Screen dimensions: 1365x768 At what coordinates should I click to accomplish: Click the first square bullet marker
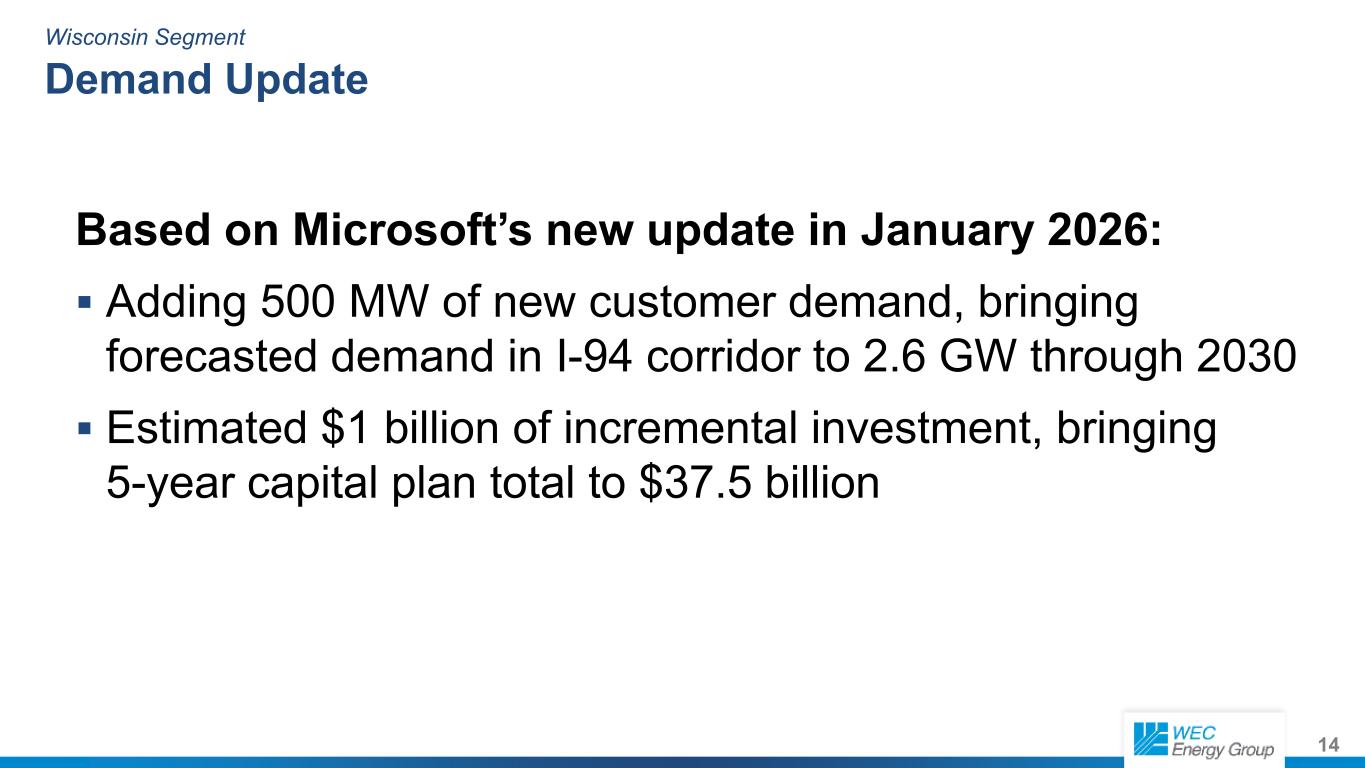84,300
